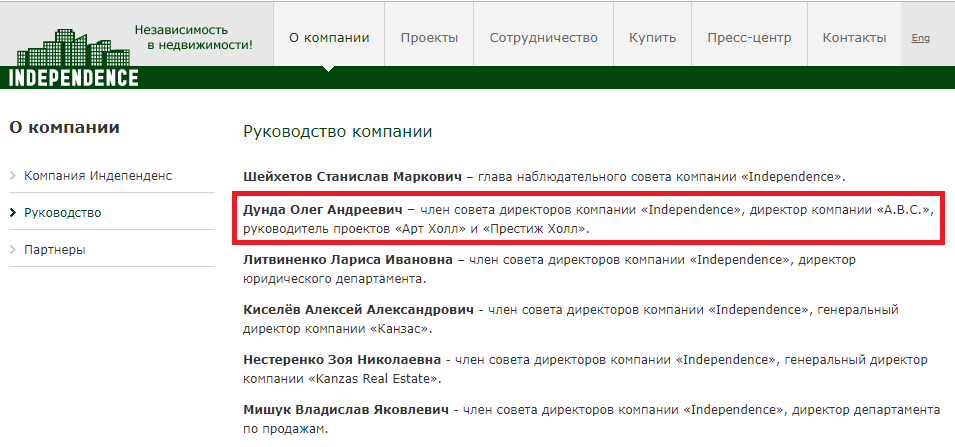
Task: Switch site language via Eng link
Action: click(x=920, y=38)
